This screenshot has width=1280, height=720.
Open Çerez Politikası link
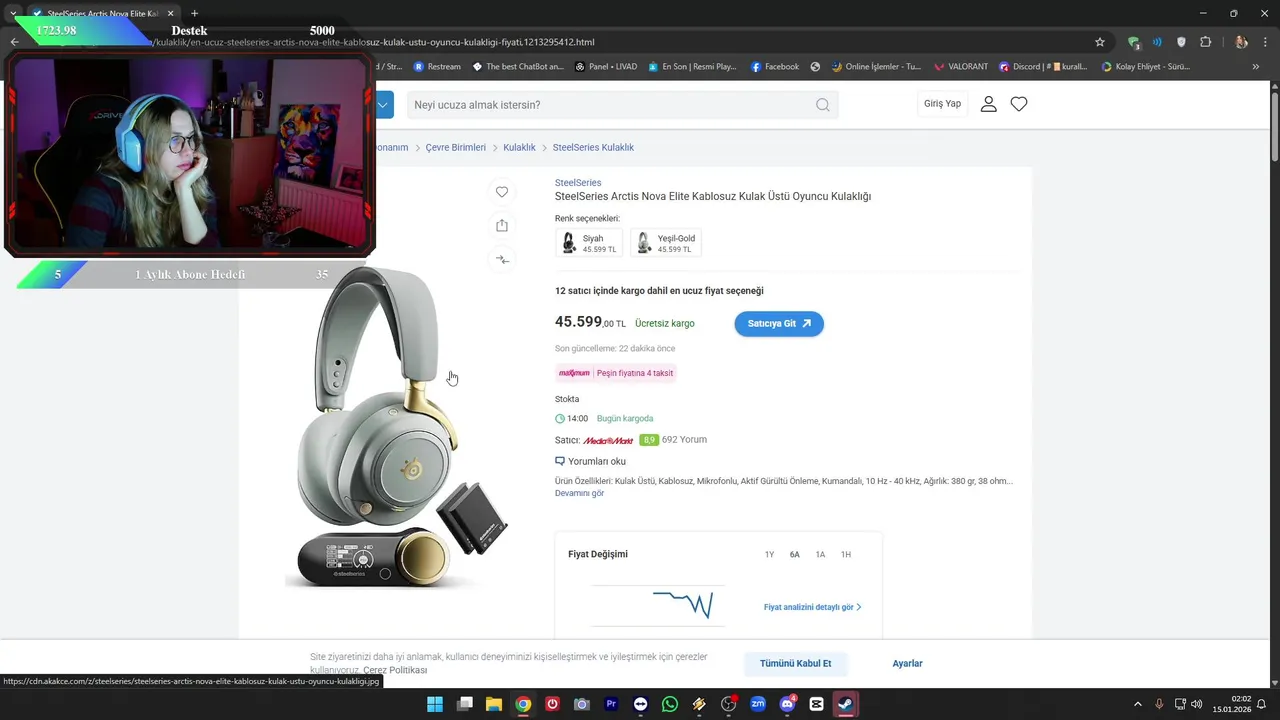[395, 670]
